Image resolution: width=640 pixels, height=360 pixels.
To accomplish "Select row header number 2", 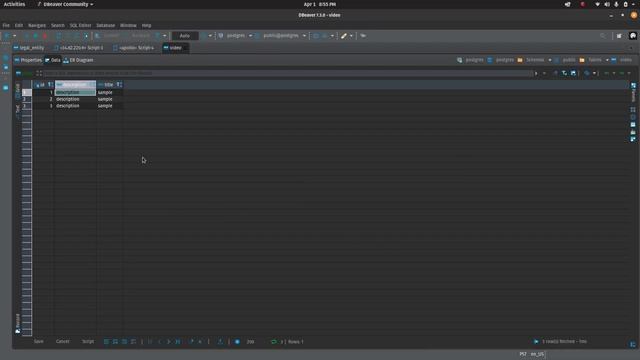I will pyautogui.click(x=27, y=99).
